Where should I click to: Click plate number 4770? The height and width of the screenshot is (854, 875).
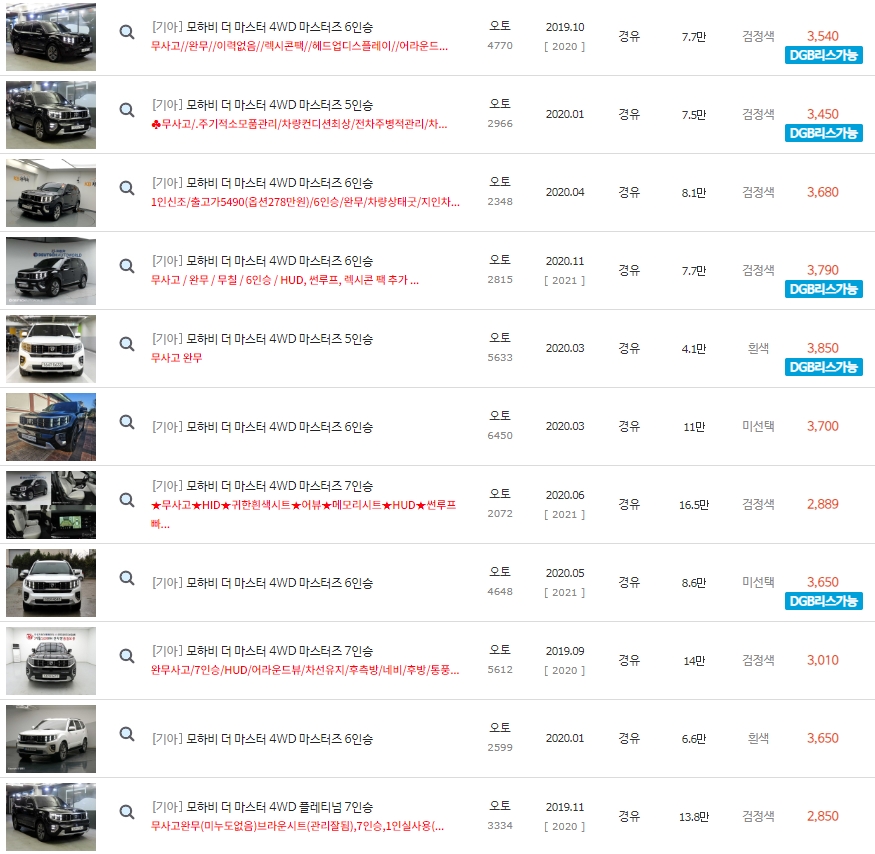500,46
